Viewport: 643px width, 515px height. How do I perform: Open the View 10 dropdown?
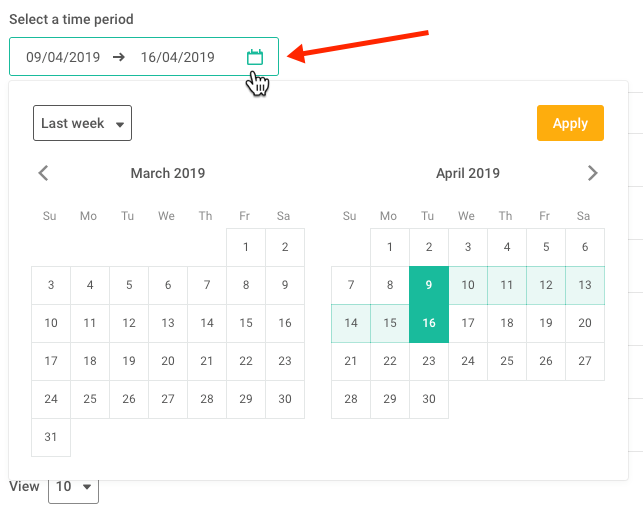(74, 487)
